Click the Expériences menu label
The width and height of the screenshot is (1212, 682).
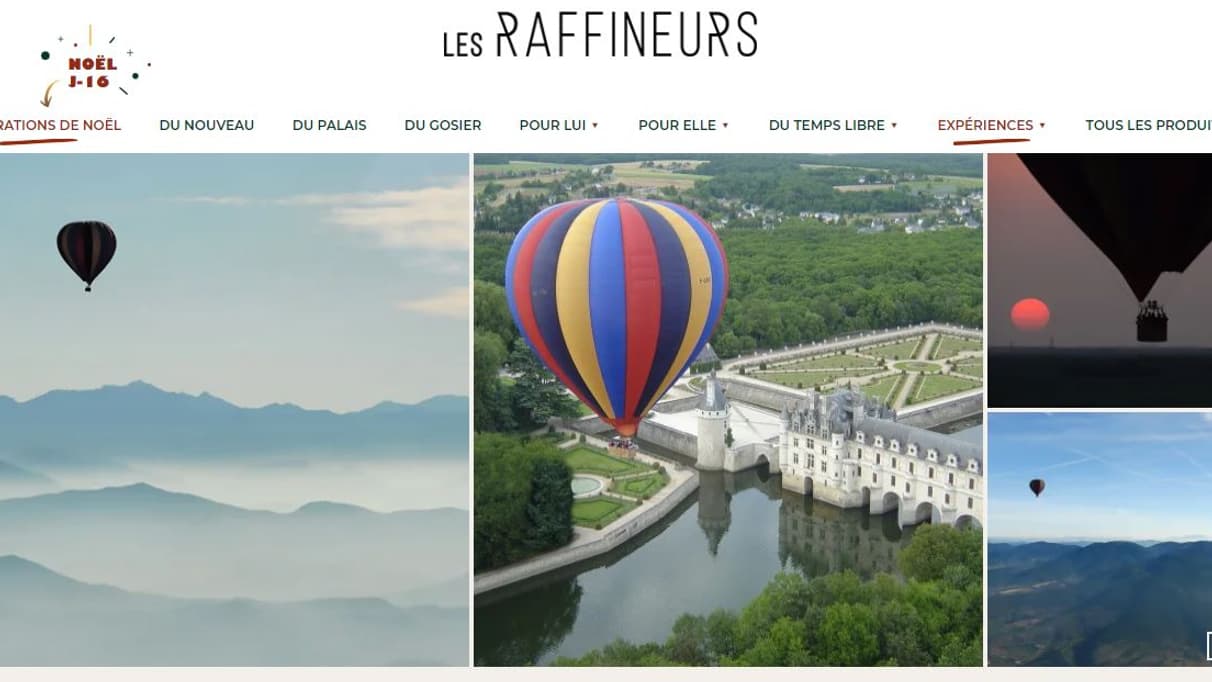(x=985, y=125)
